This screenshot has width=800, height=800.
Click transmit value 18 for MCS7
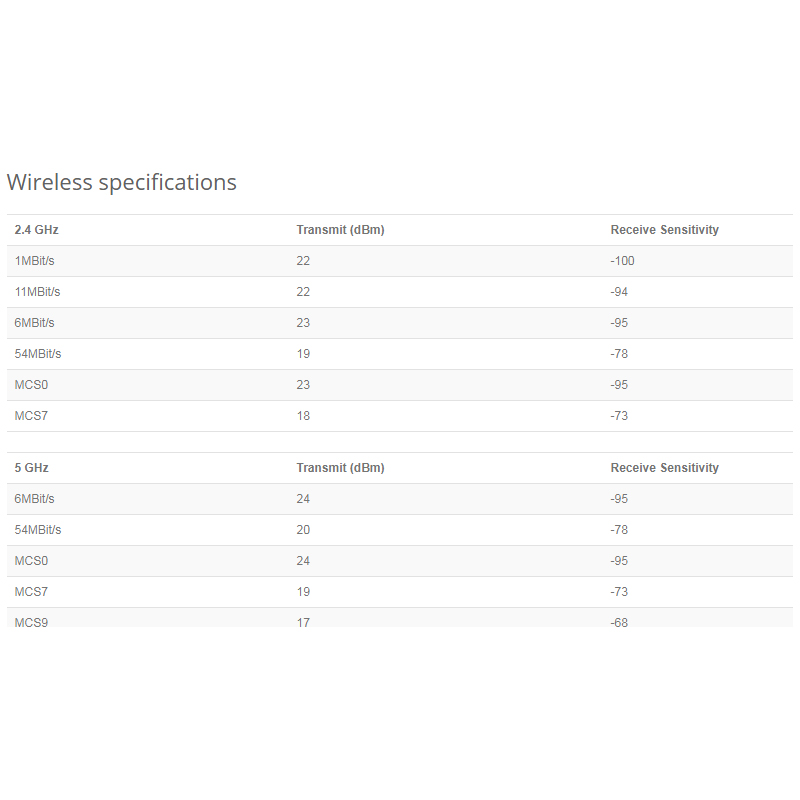(303, 416)
